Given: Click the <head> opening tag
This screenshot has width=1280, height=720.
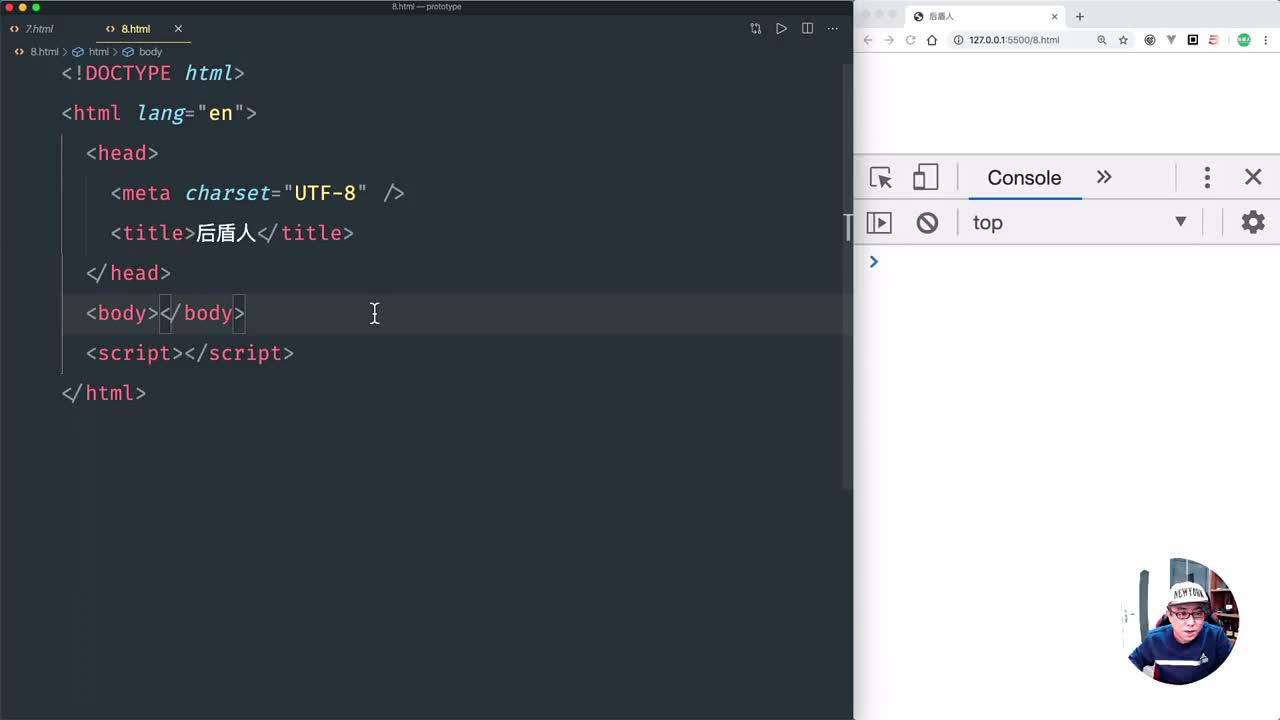Looking at the screenshot, I should point(122,153).
